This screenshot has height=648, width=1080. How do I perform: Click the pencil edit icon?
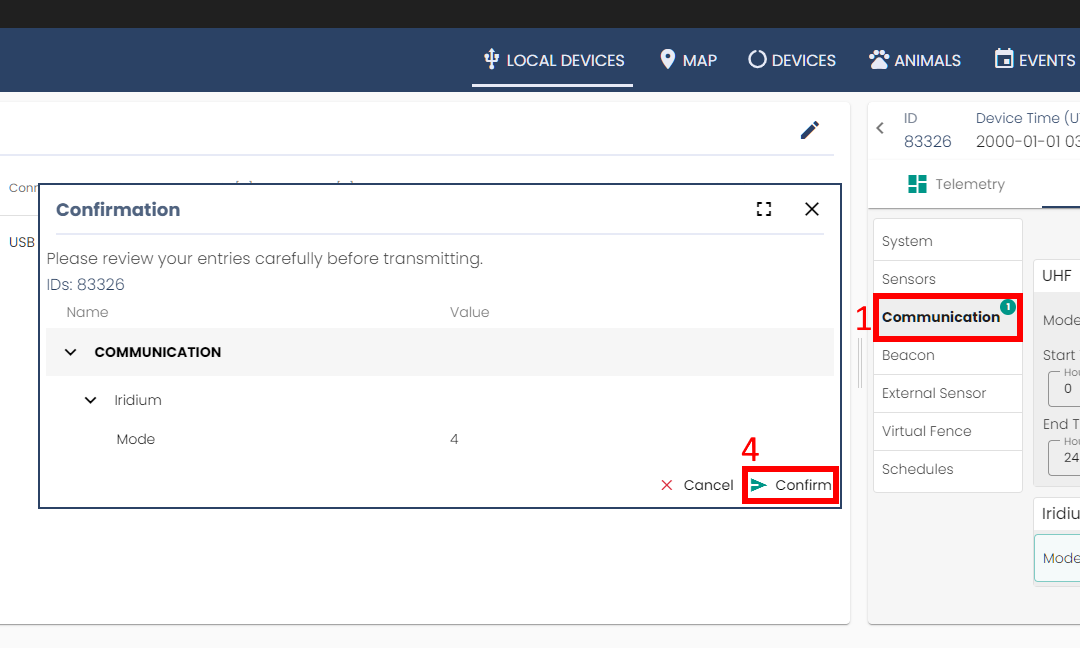[x=810, y=130]
